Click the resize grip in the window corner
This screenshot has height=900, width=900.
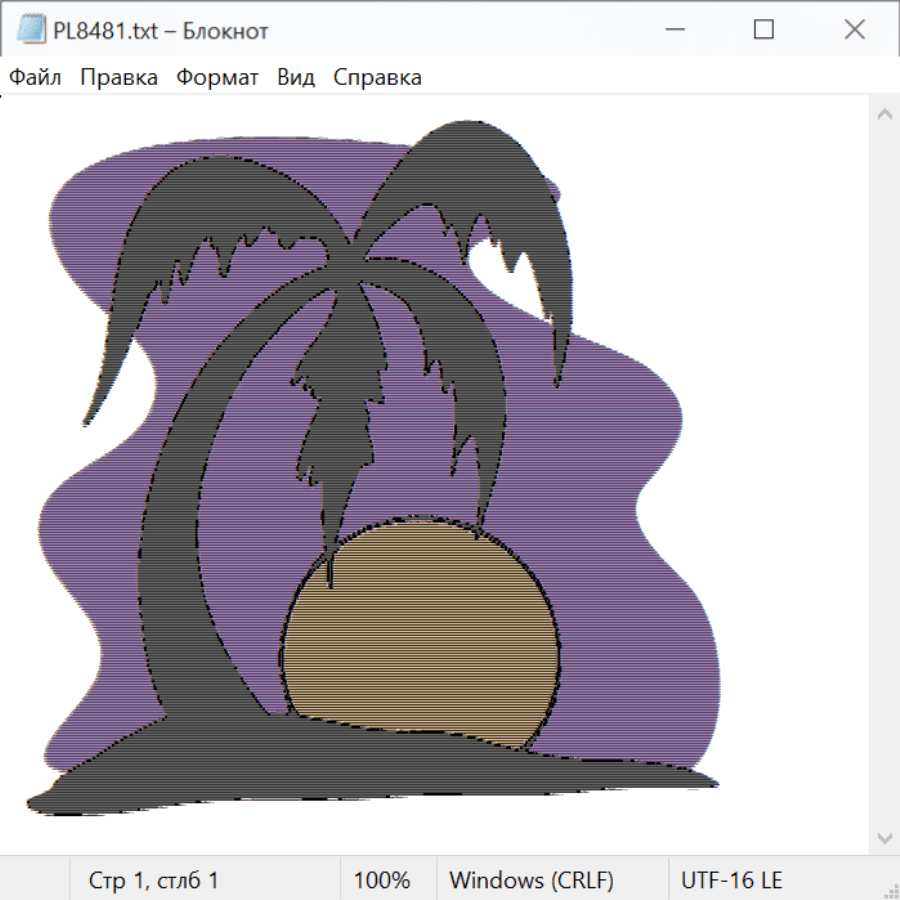click(889, 889)
